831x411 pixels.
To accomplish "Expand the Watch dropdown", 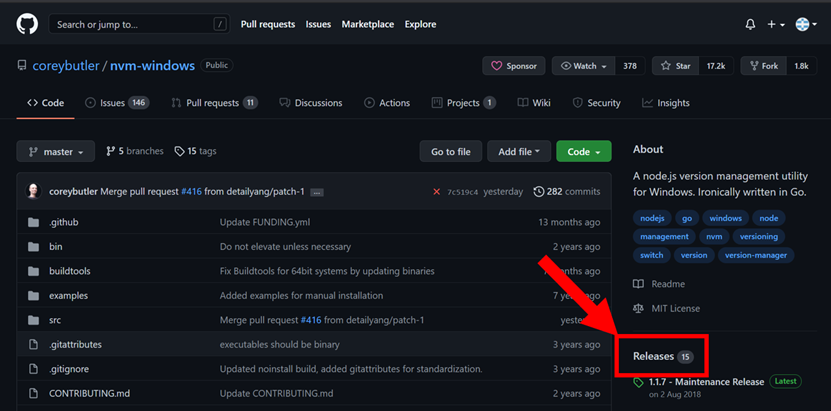I will pos(584,66).
